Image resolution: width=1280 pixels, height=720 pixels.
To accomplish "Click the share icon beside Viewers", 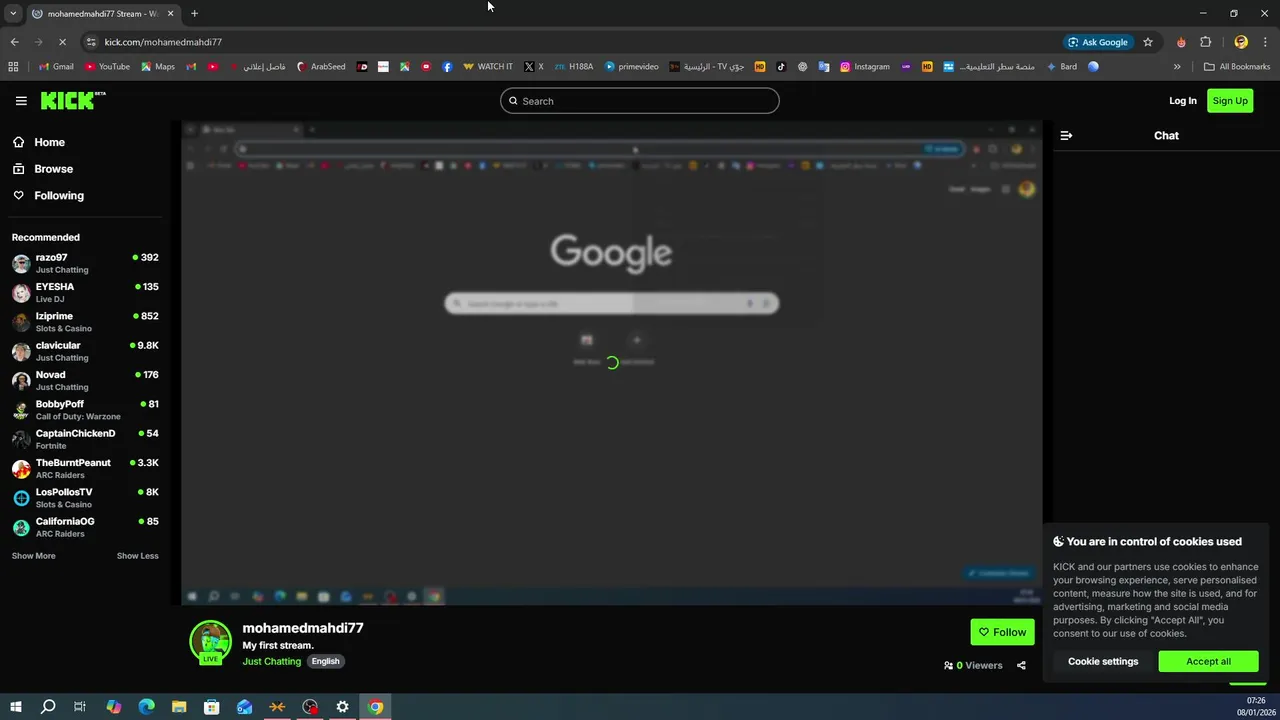I will [x=1021, y=665].
